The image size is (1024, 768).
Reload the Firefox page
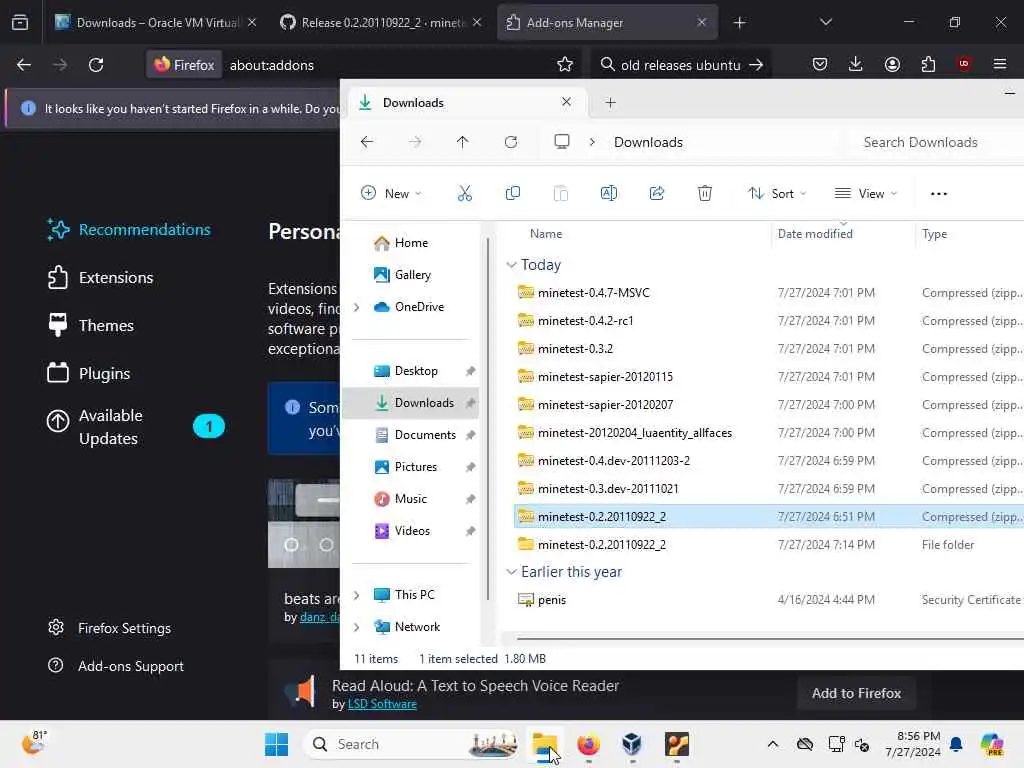point(96,65)
